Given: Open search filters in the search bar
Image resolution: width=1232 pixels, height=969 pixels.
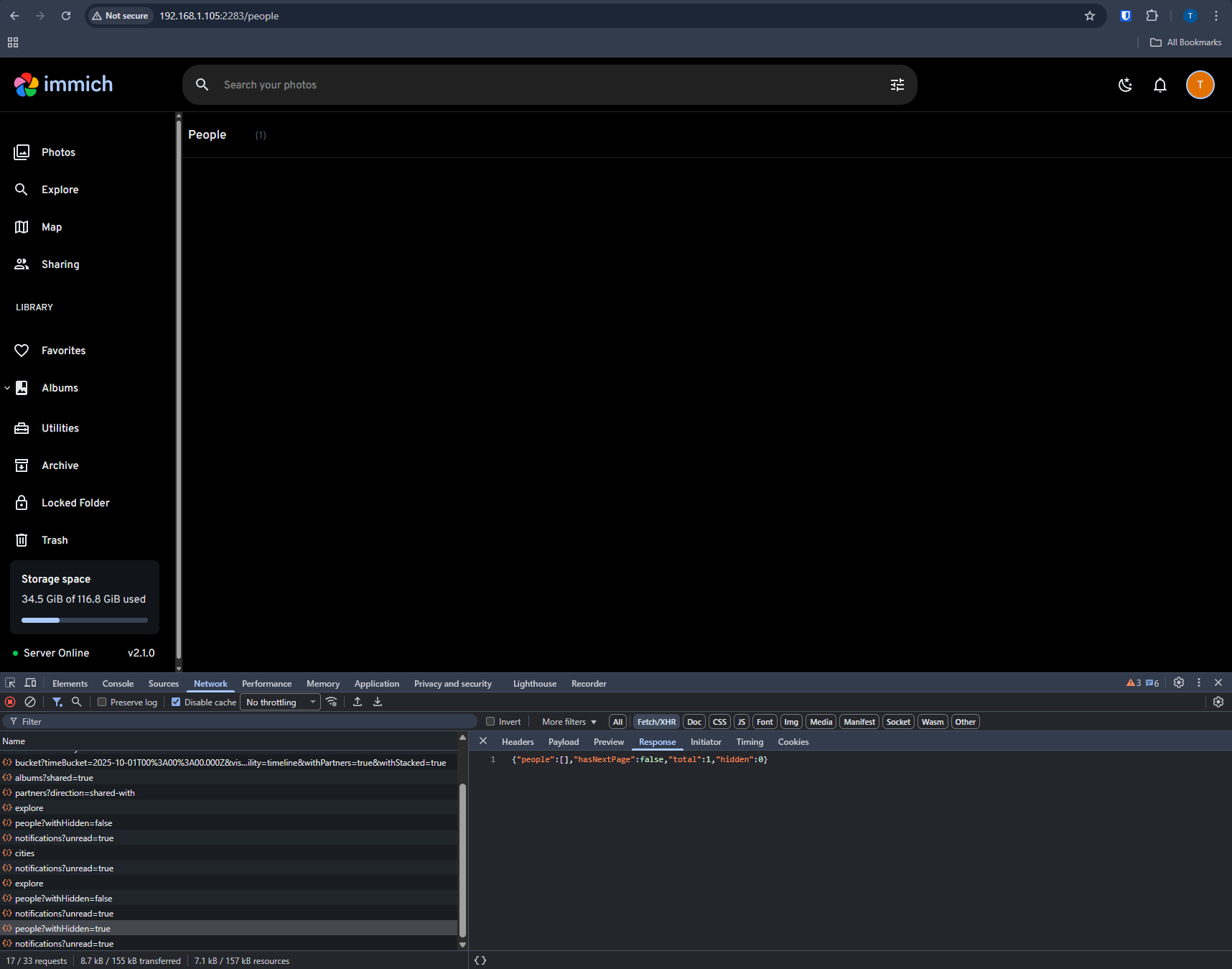Looking at the screenshot, I should click(896, 84).
